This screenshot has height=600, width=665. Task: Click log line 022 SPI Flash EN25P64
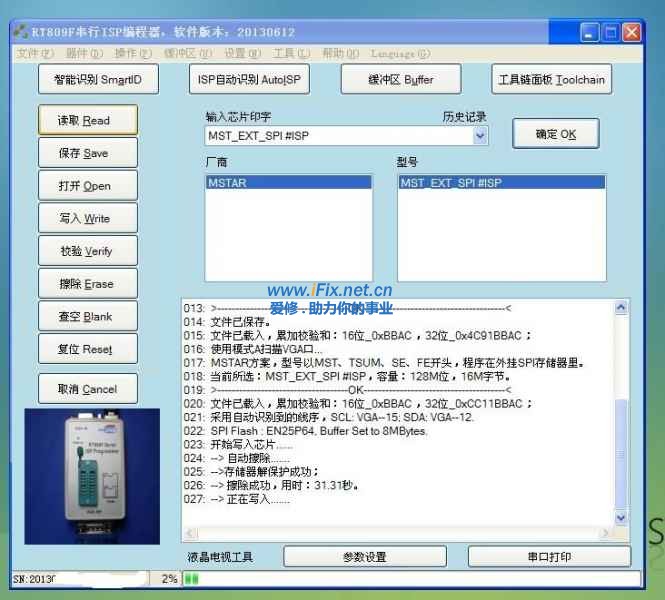tap(305, 431)
